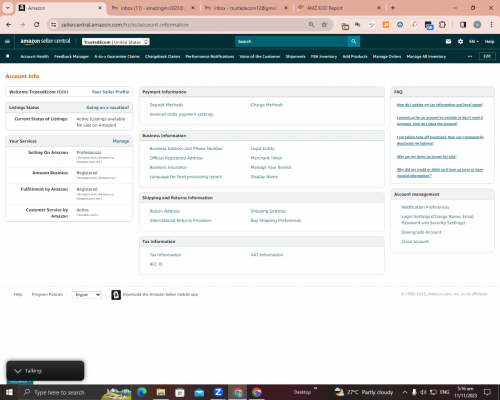The height and width of the screenshot is (400, 500).
Task: Show hidden system tray icons
Action: tap(405, 392)
